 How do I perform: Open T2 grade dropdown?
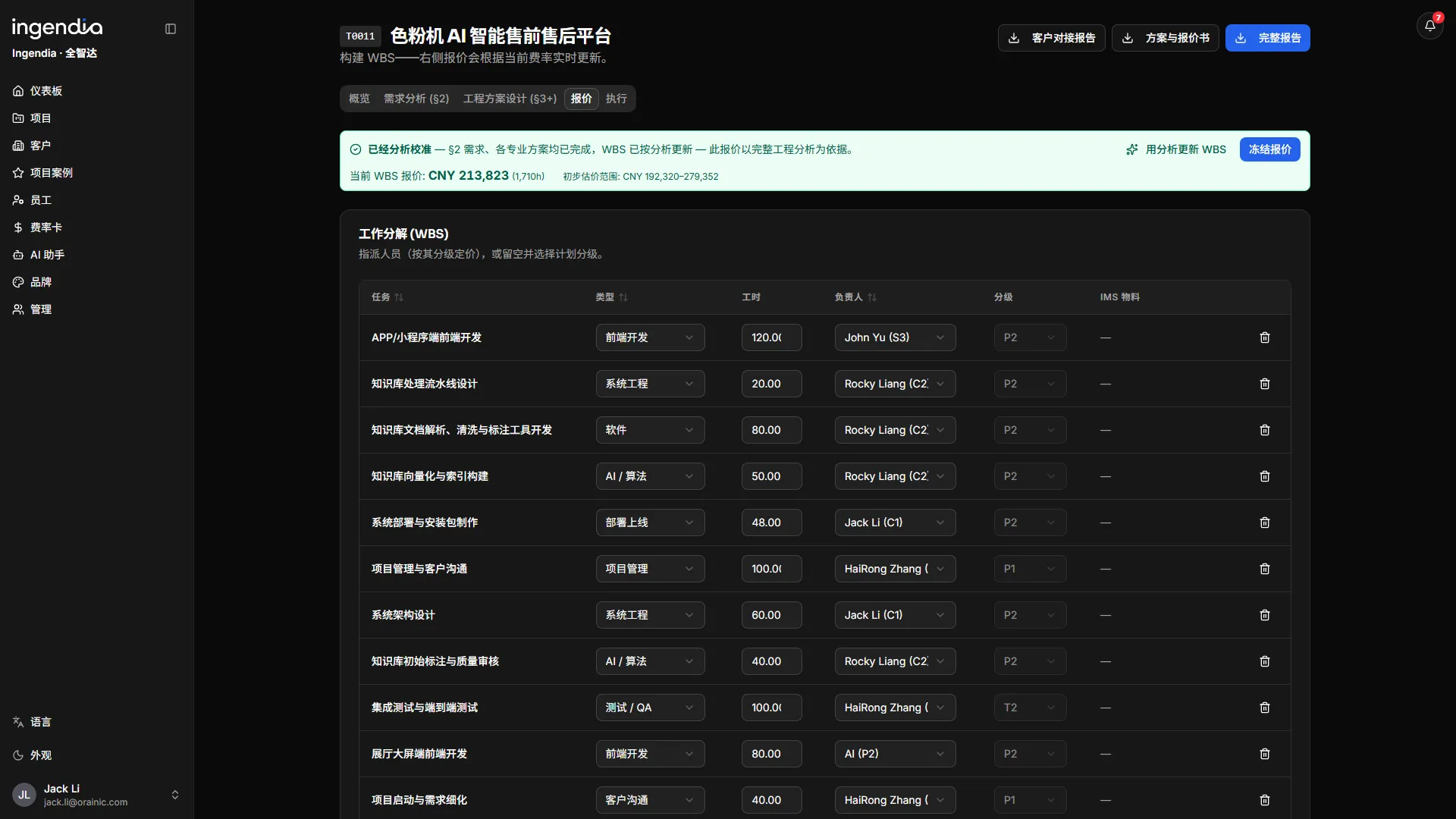(1030, 708)
